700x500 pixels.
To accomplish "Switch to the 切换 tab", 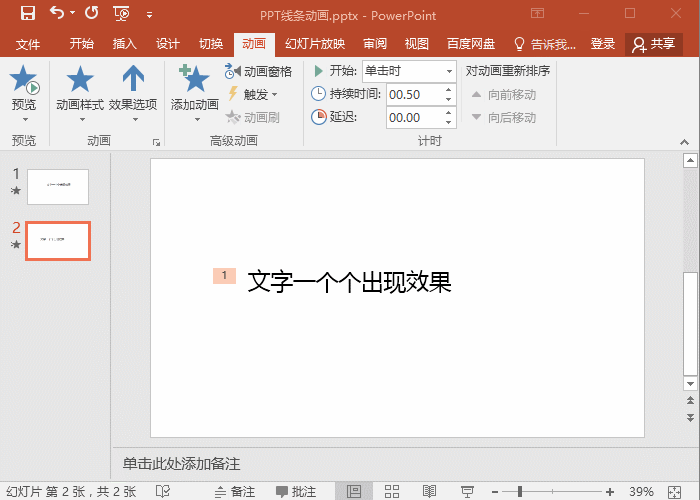I will tap(211, 44).
